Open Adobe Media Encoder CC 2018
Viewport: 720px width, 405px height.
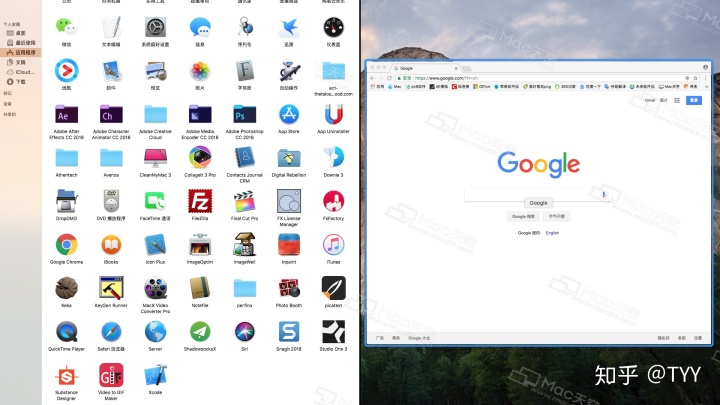coord(200,115)
